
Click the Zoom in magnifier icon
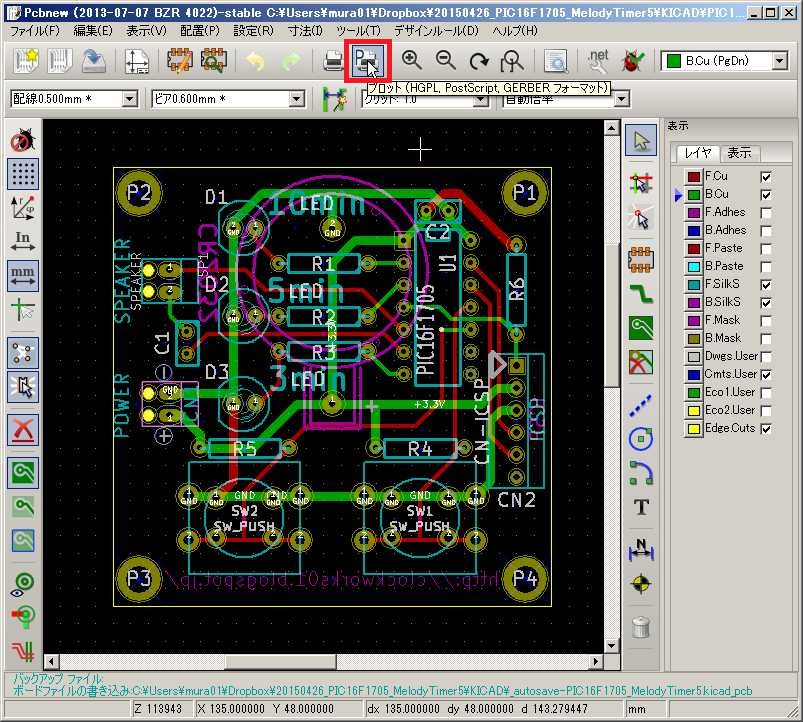pyautogui.click(x=412, y=61)
